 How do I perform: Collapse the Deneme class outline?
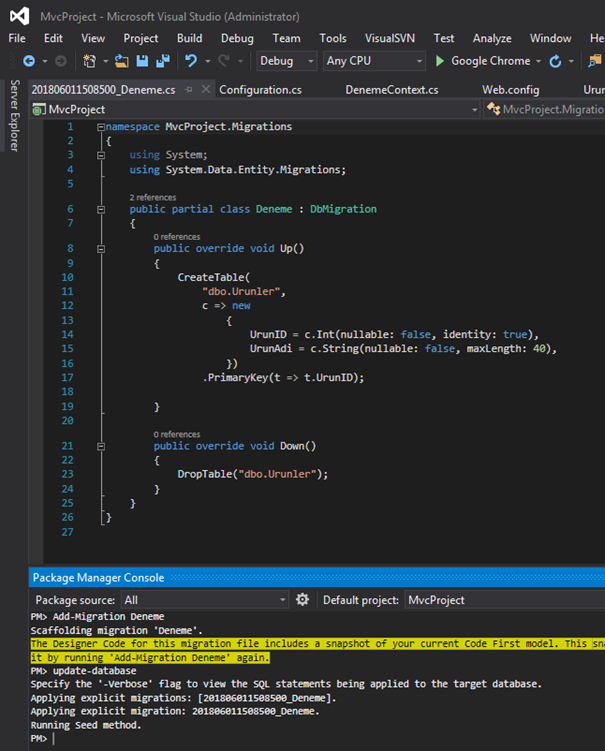click(x=101, y=209)
